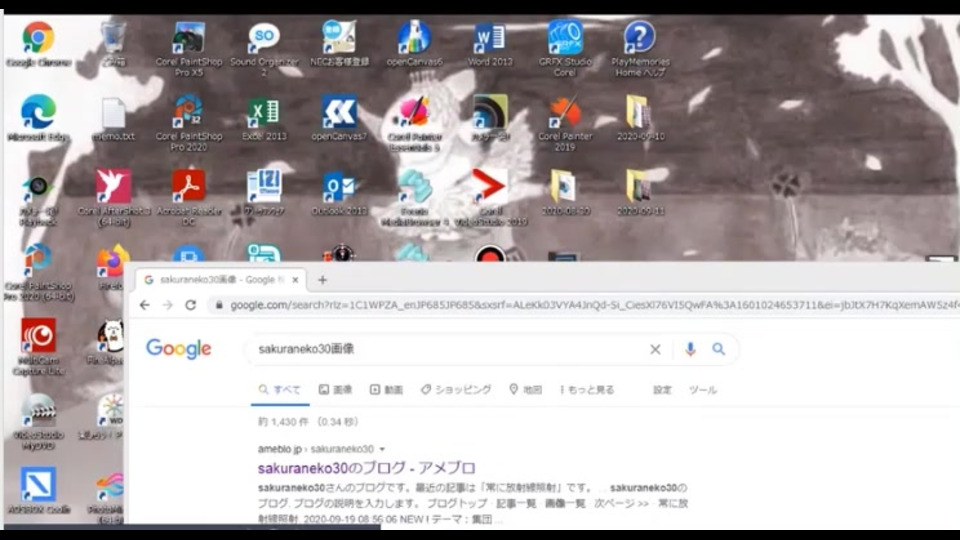The image size is (960, 540).
Task: Open PlayMemories Home help shortcut
Action: point(640,48)
